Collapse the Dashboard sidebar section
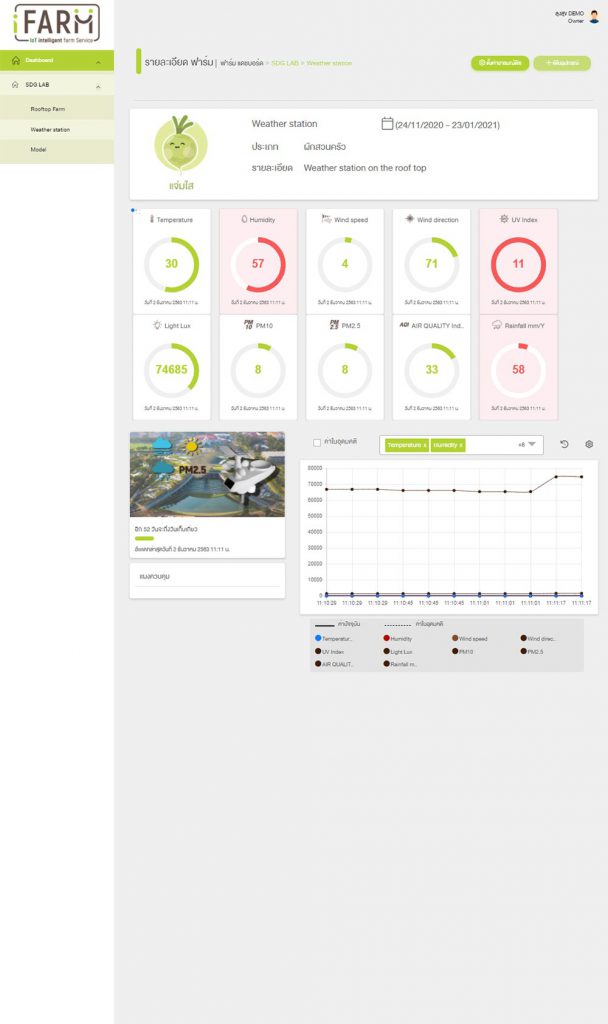 point(98,62)
